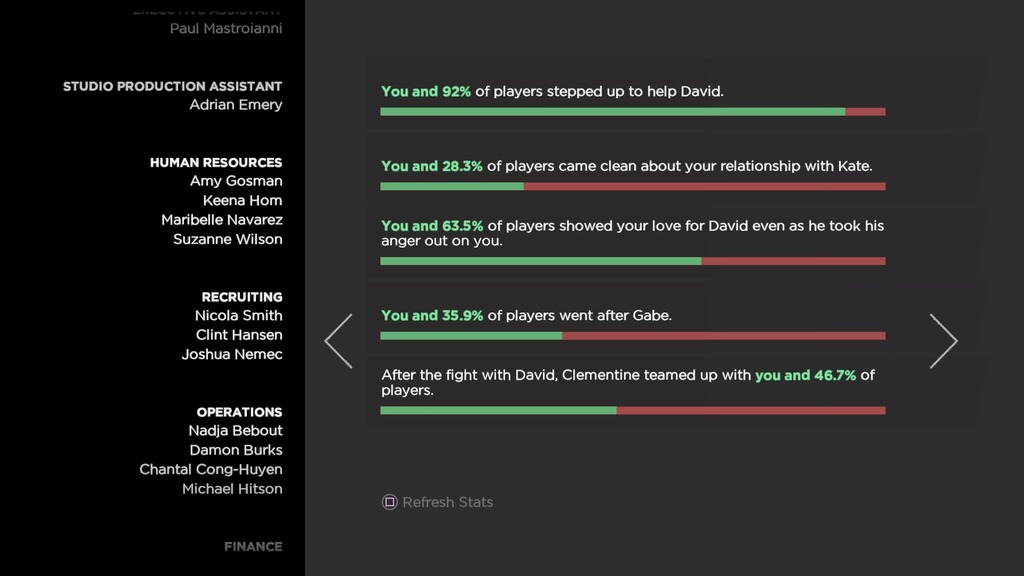This screenshot has height=576, width=1024.
Task: Select the 'came clean about Kate' stat
Action: (x=626, y=166)
